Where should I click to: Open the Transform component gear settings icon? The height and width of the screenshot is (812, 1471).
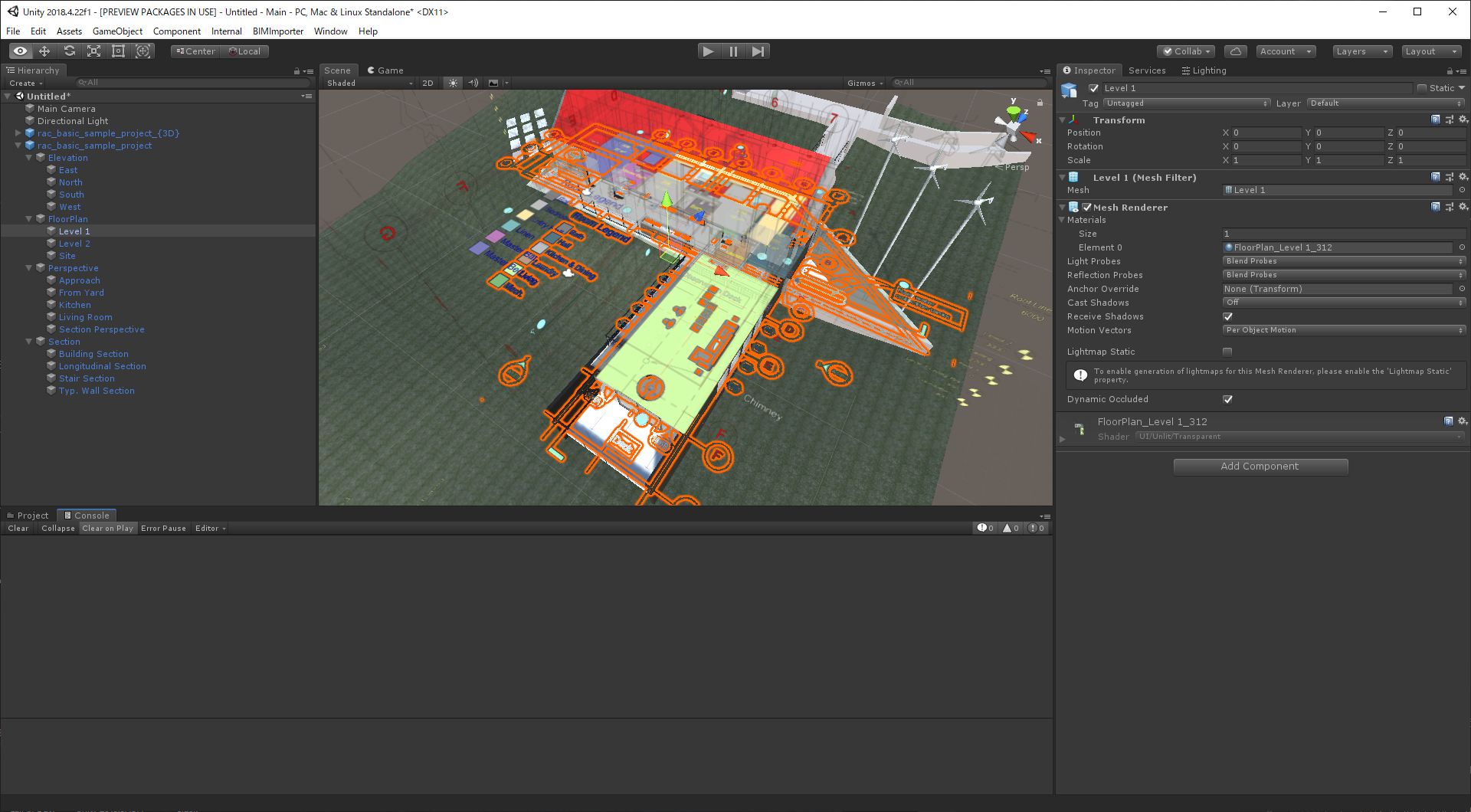(1463, 120)
